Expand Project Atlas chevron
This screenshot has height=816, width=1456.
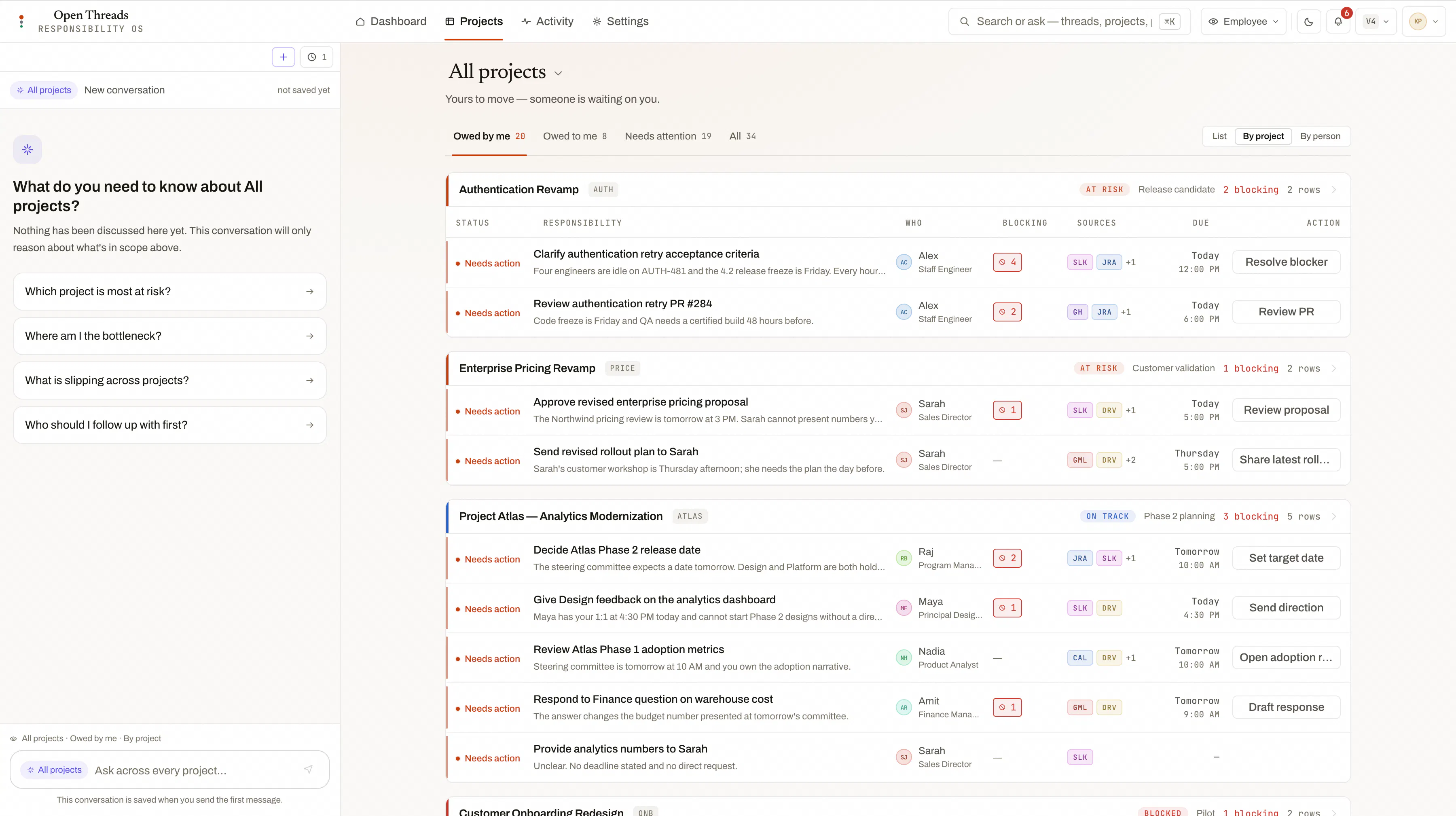pos(1334,516)
